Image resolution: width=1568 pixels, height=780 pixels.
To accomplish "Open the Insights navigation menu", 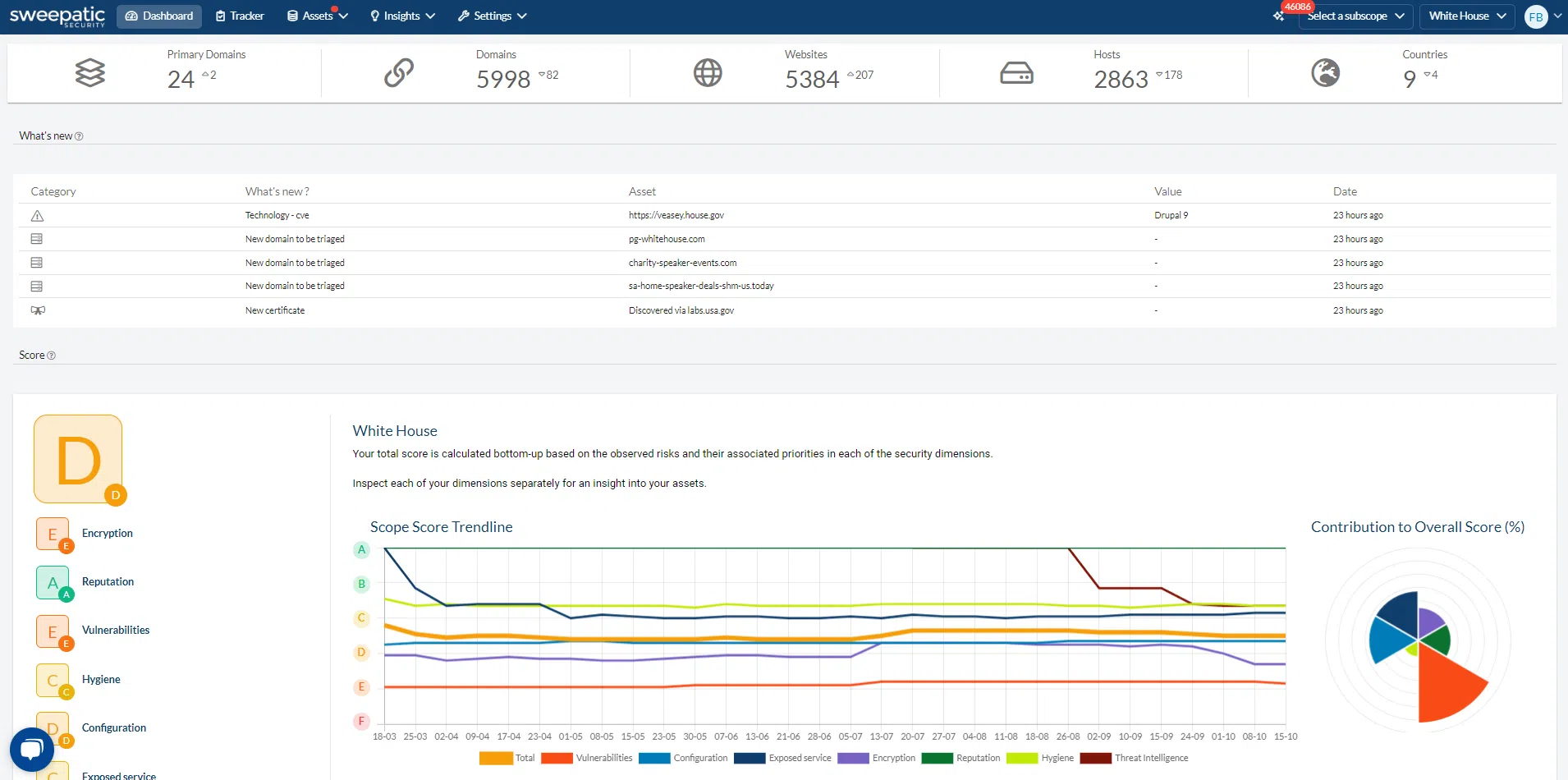I will coord(402,16).
